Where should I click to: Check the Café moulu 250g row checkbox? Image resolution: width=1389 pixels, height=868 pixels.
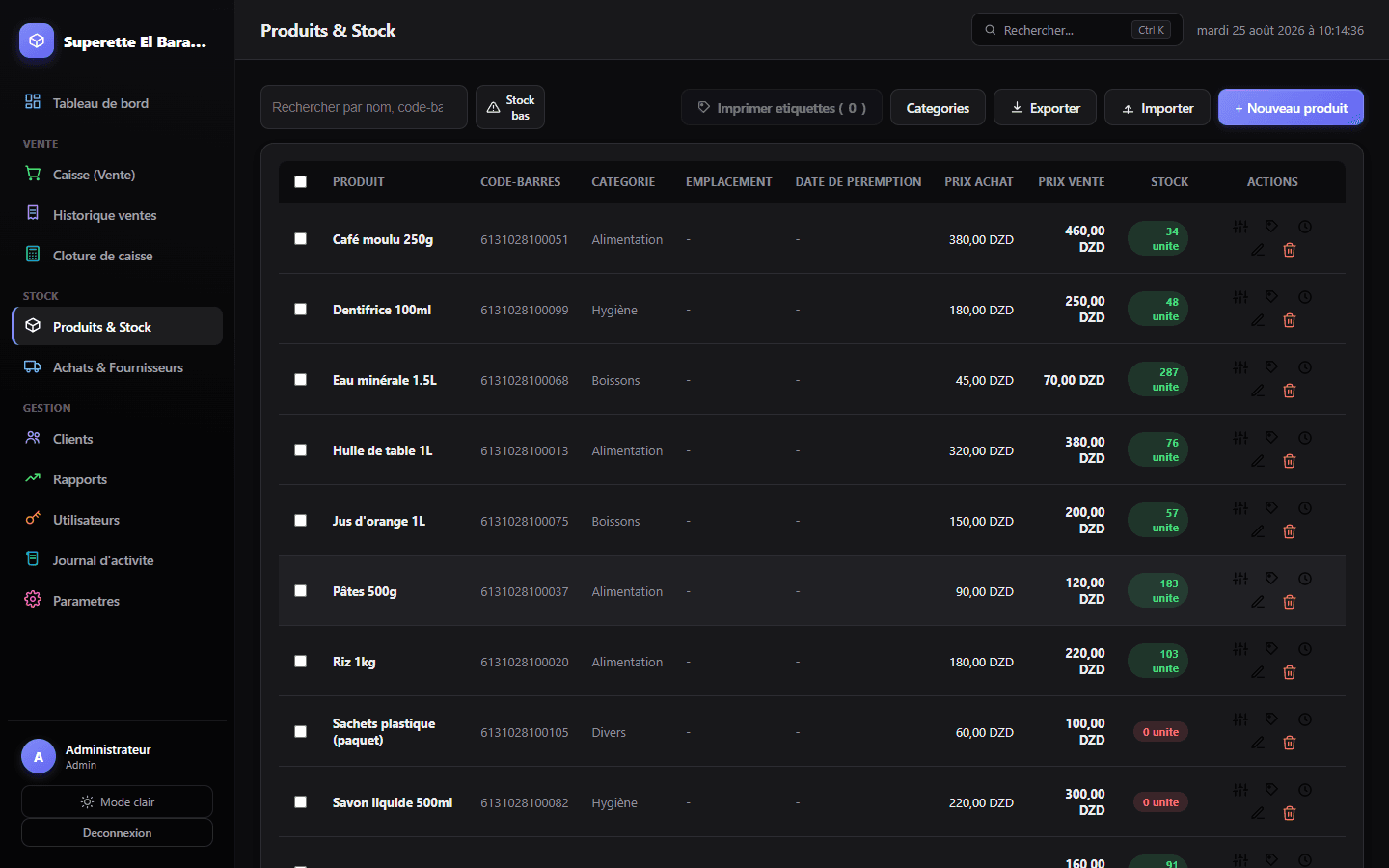tap(300, 238)
